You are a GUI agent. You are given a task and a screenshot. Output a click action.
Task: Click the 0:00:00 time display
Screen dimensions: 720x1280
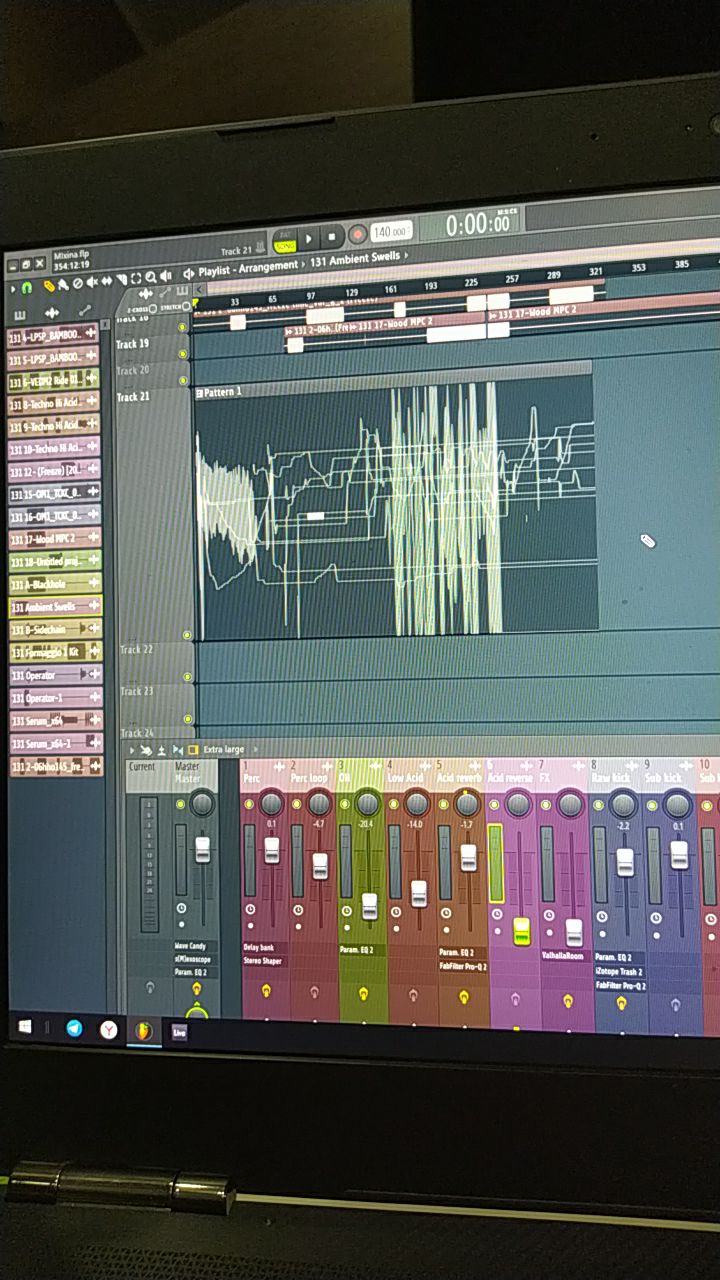tap(478, 224)
